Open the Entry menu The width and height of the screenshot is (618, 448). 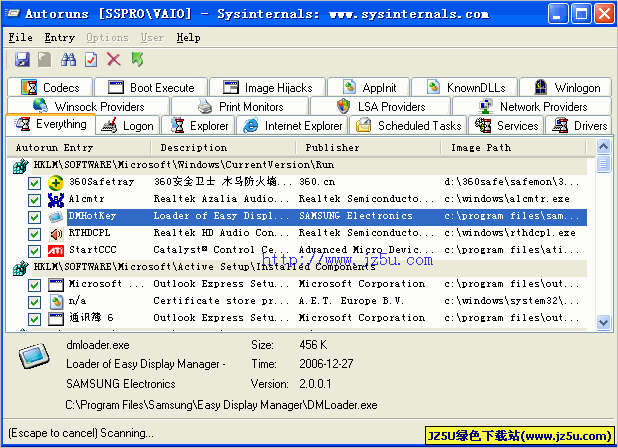point(60,37)
